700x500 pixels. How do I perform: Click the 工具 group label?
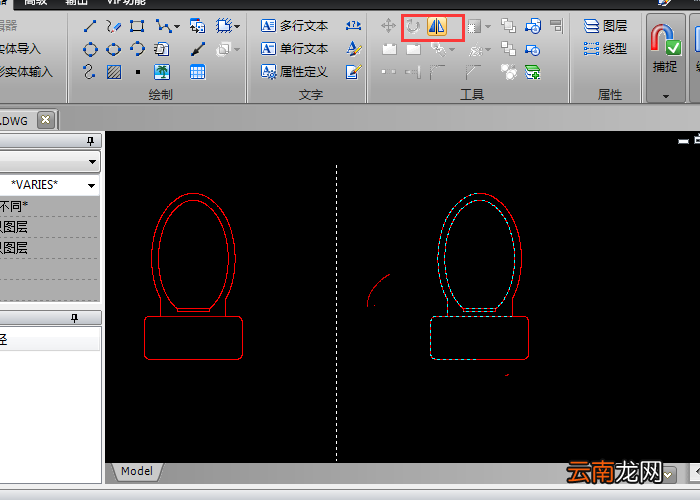click(x=472, y=95)
